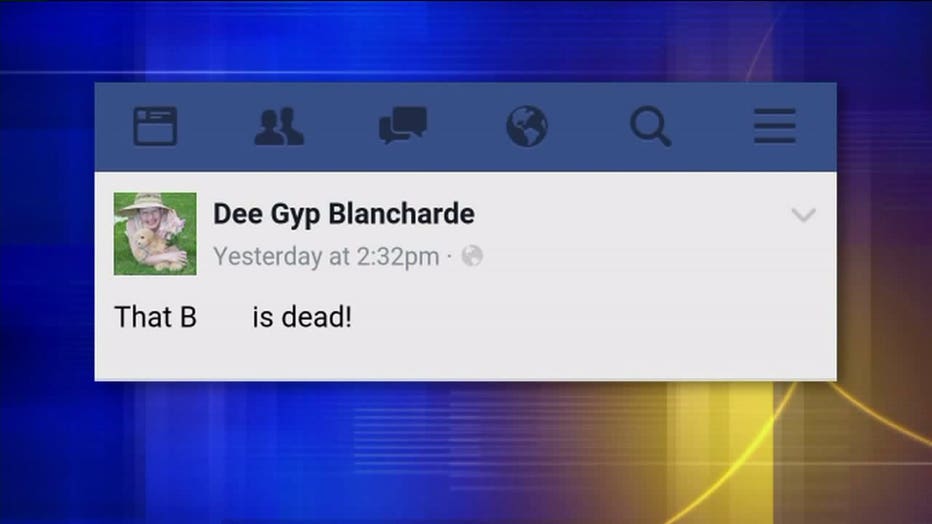The height and width of the screenshot is (524, 932).
Task: Open the News Feed icon
Action: [155, 126]
